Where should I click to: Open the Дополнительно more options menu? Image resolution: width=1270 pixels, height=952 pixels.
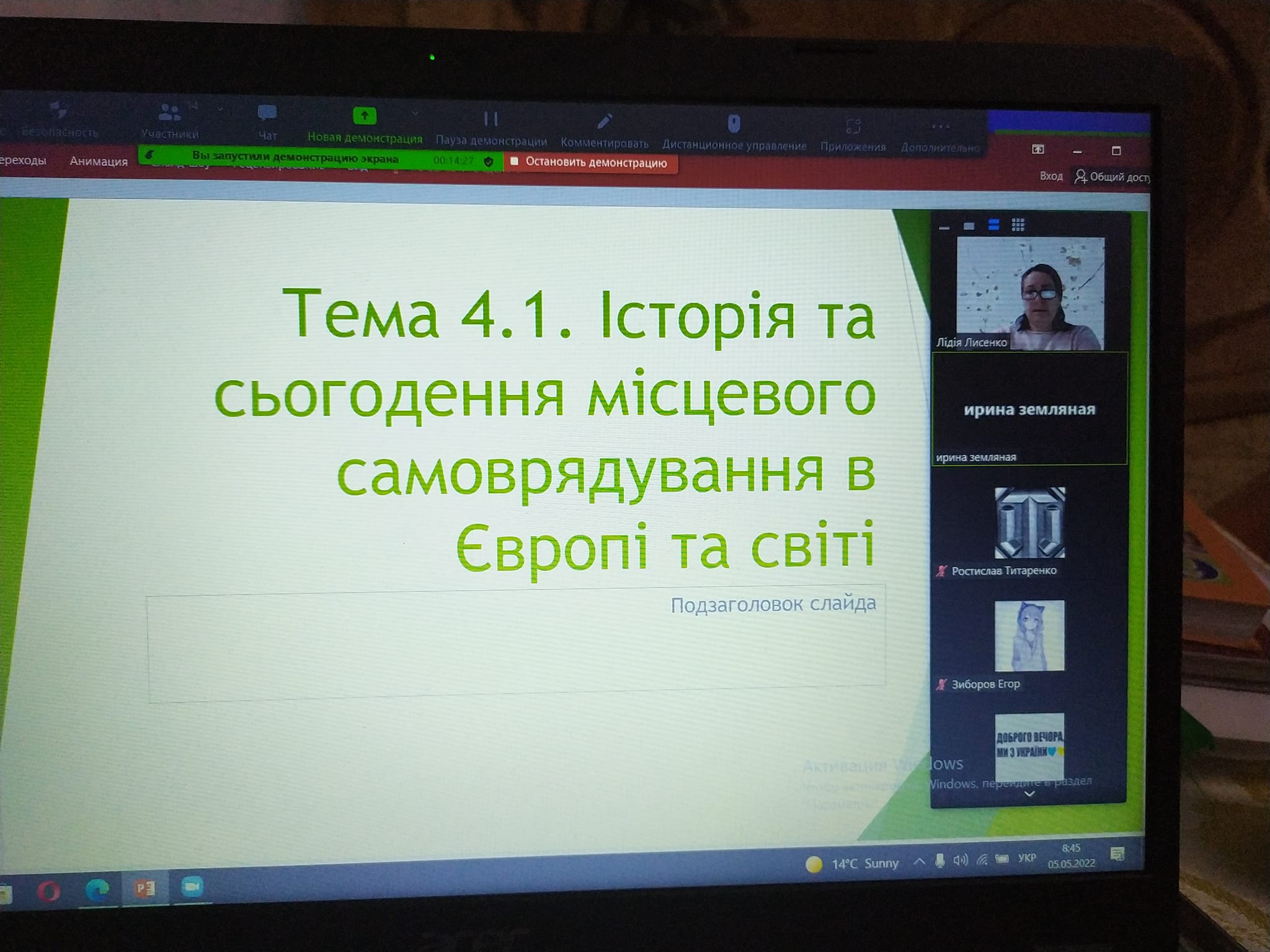940,136
